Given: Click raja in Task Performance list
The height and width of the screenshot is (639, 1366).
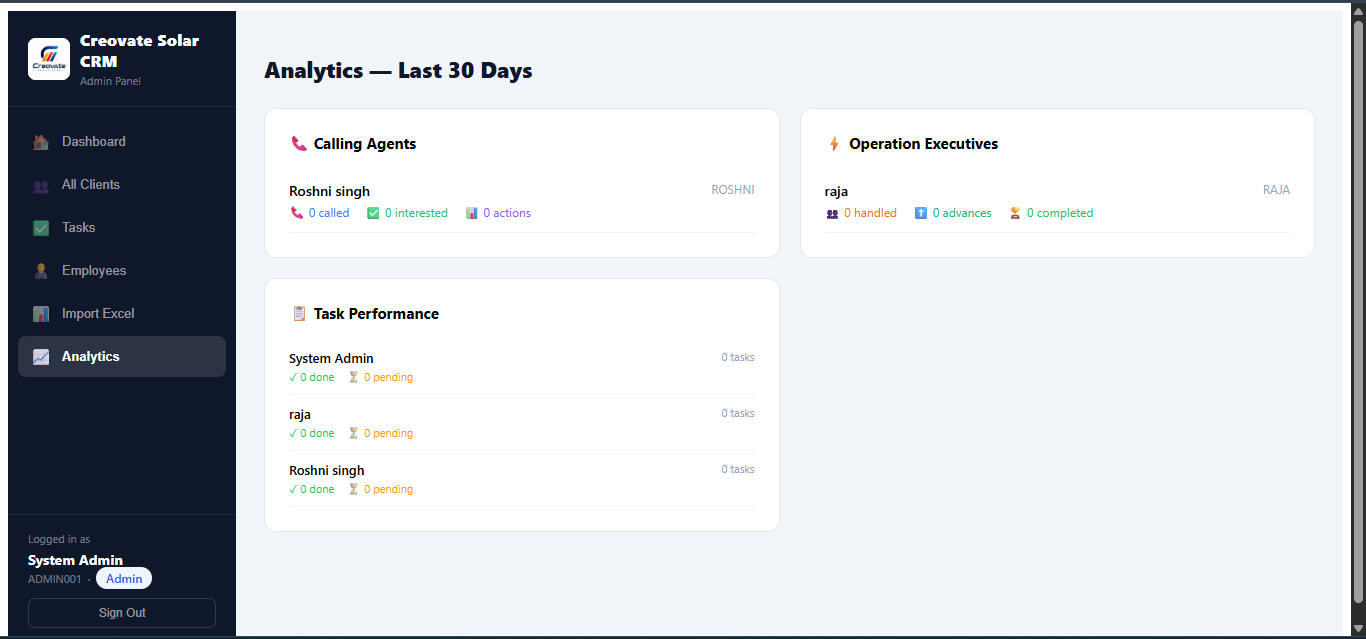Looking at the screenshot, I should tap(300, 415).
